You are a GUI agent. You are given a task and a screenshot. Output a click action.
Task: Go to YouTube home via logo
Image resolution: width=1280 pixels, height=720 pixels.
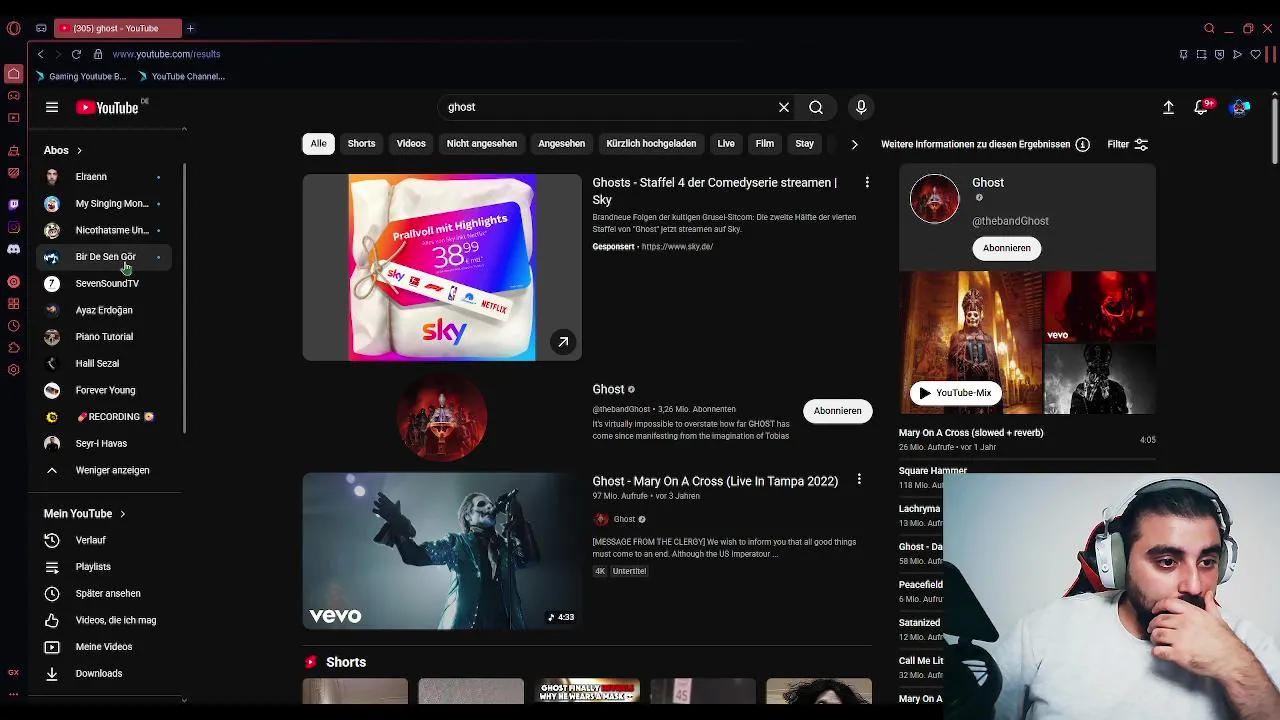pyautogui.click(x=107, y=107)
